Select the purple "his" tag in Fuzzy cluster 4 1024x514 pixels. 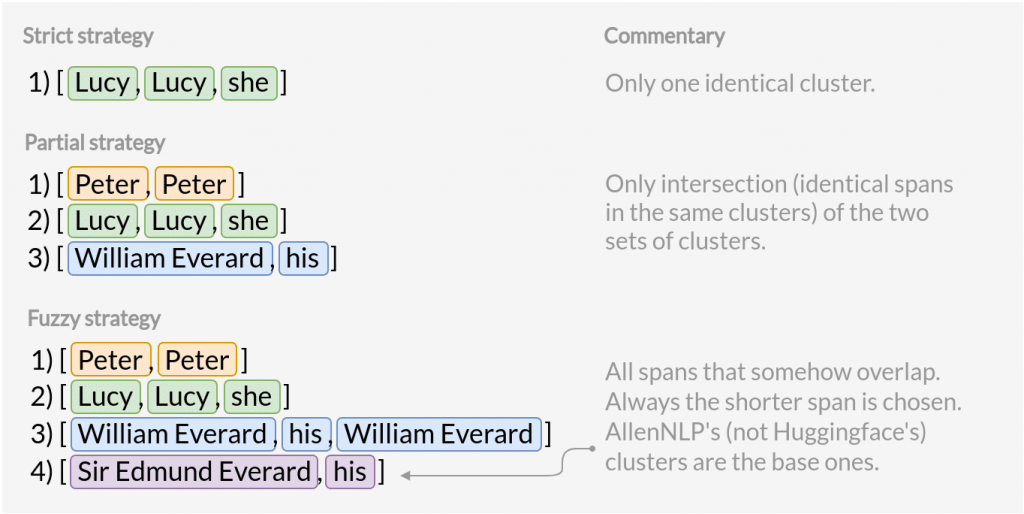(x=350, y=472)
